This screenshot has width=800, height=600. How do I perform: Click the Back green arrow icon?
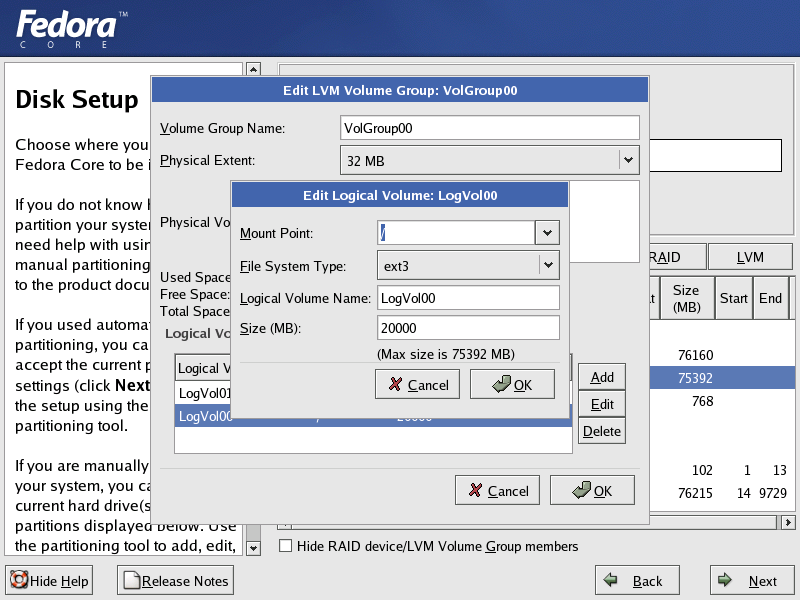coord(610,580)
